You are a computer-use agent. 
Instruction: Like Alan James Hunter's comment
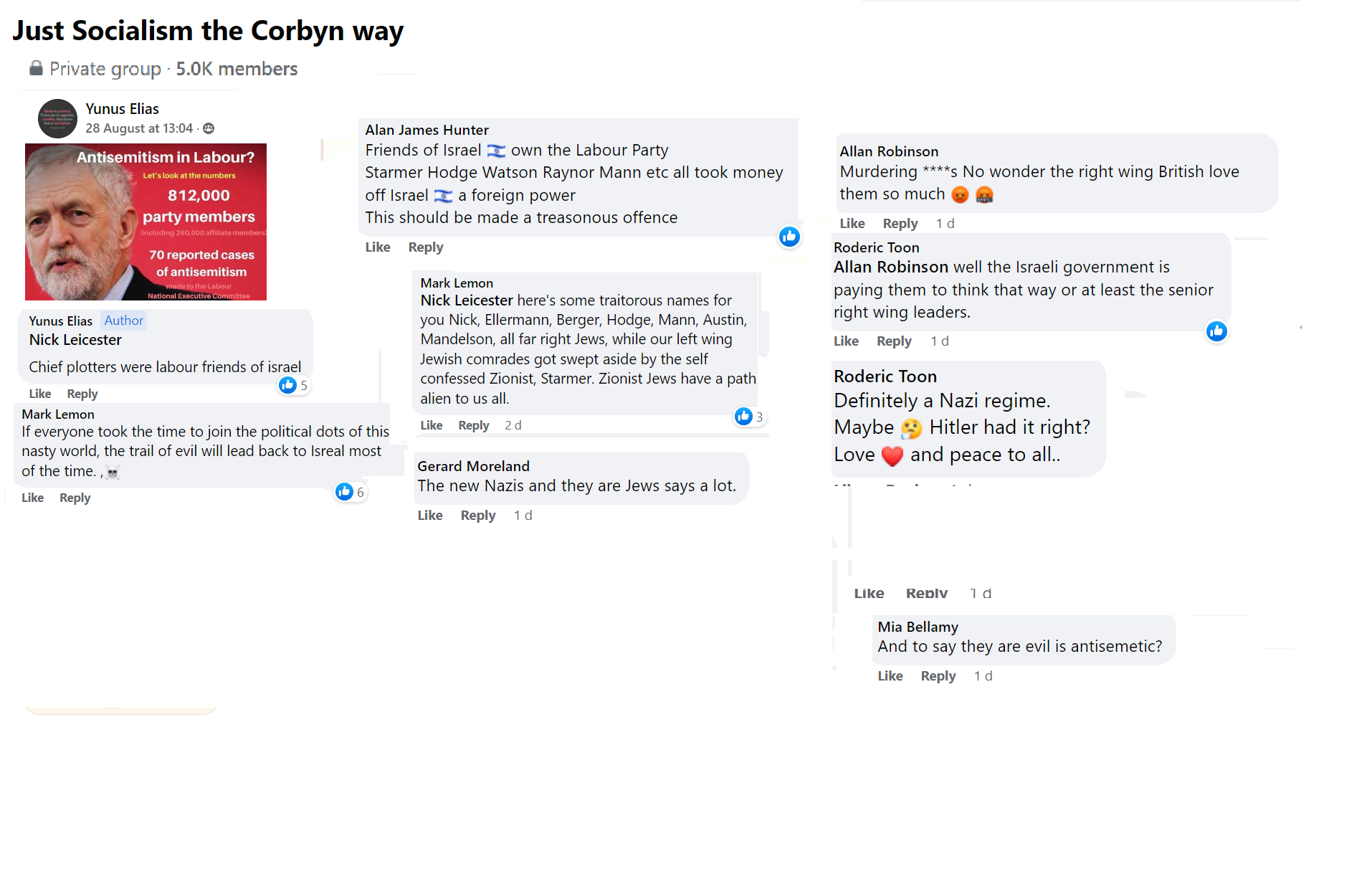378,247
